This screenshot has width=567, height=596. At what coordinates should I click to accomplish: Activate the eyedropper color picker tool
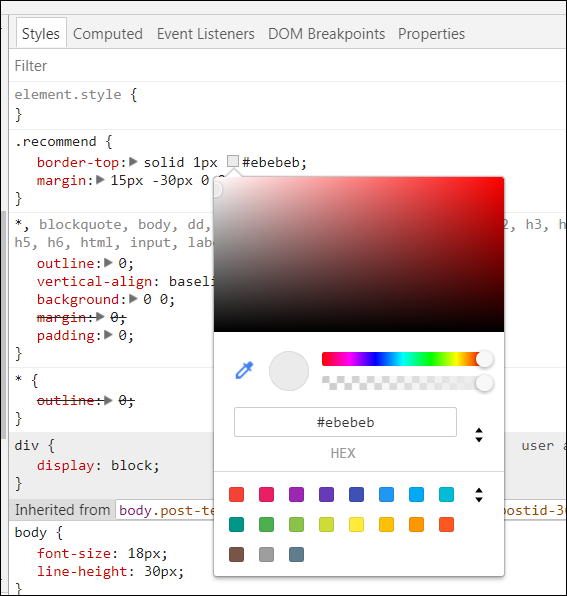(244, 370)
